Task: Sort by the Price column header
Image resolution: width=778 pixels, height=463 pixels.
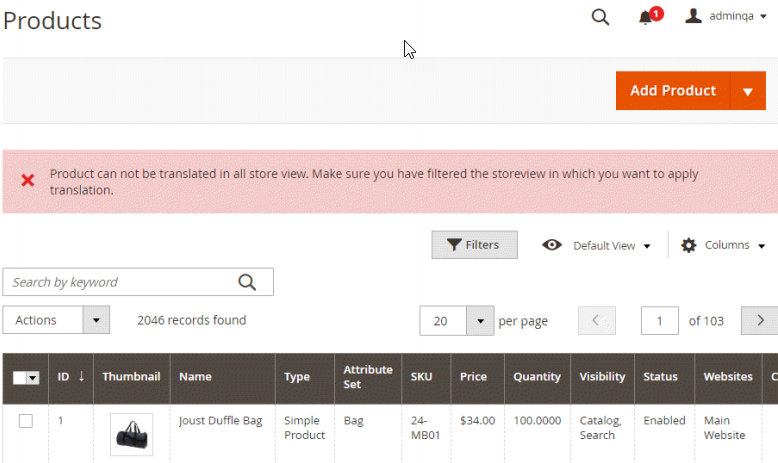Action: pos(473,377)
